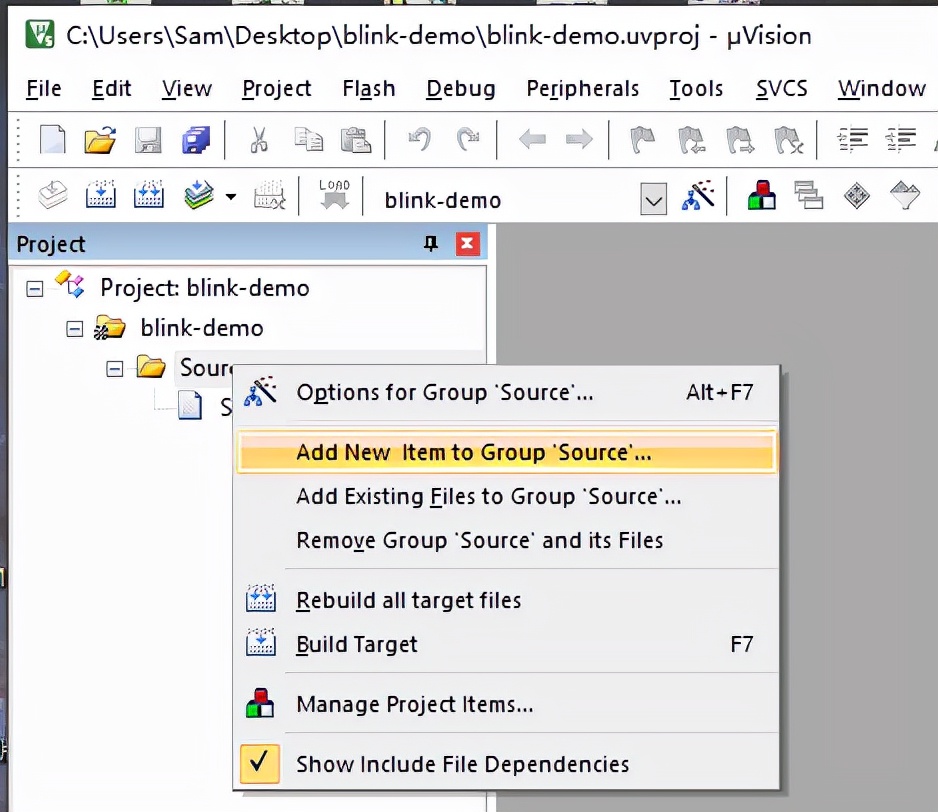Open the File menu
The height and width of the screenshot is (812, 938).
[x=44, y=89]
